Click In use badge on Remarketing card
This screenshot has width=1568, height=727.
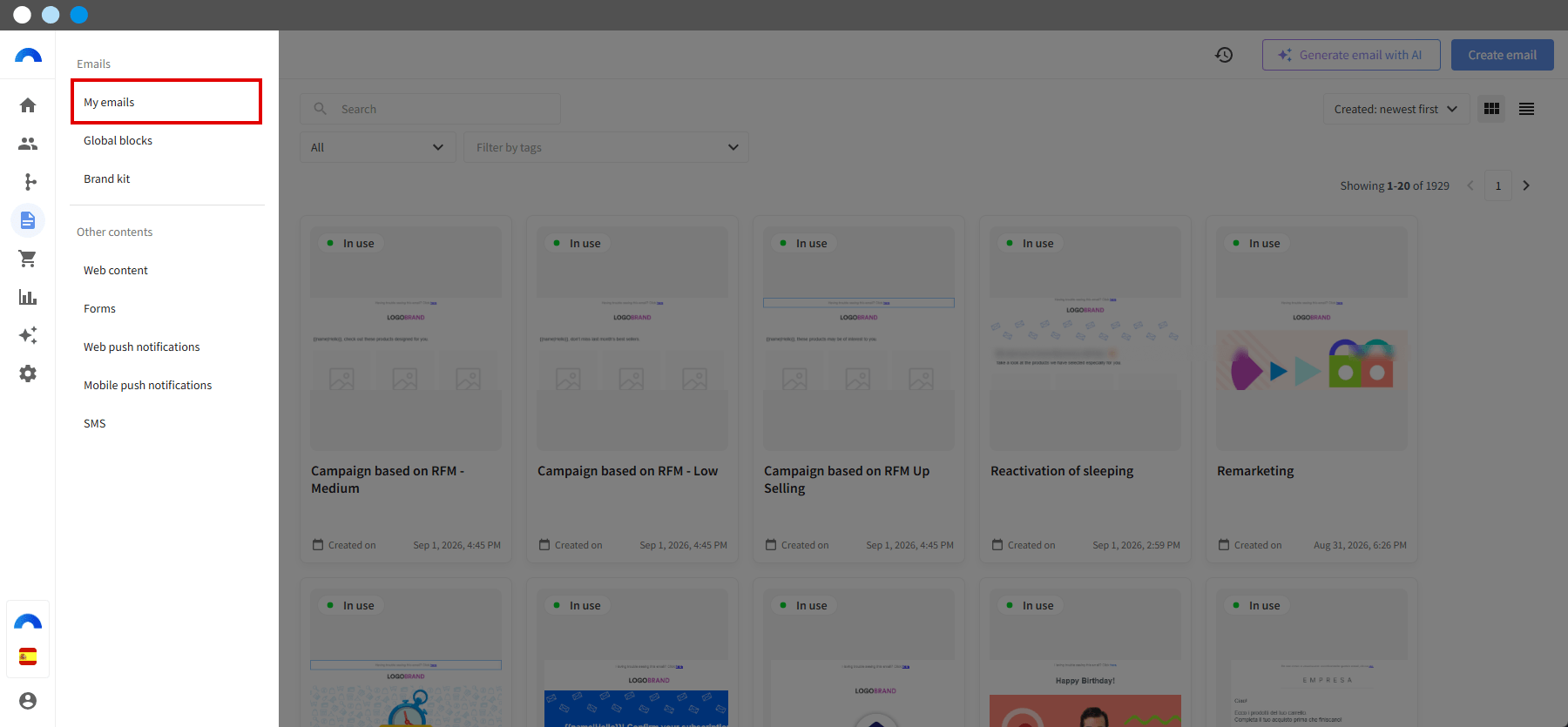tap(1255, 244)
